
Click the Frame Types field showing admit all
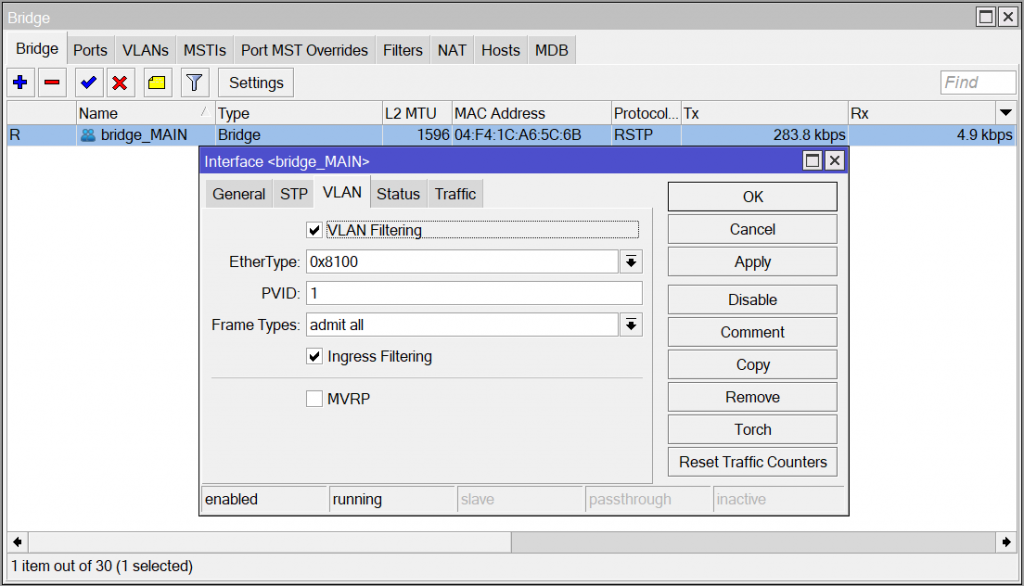coord(462,325)
